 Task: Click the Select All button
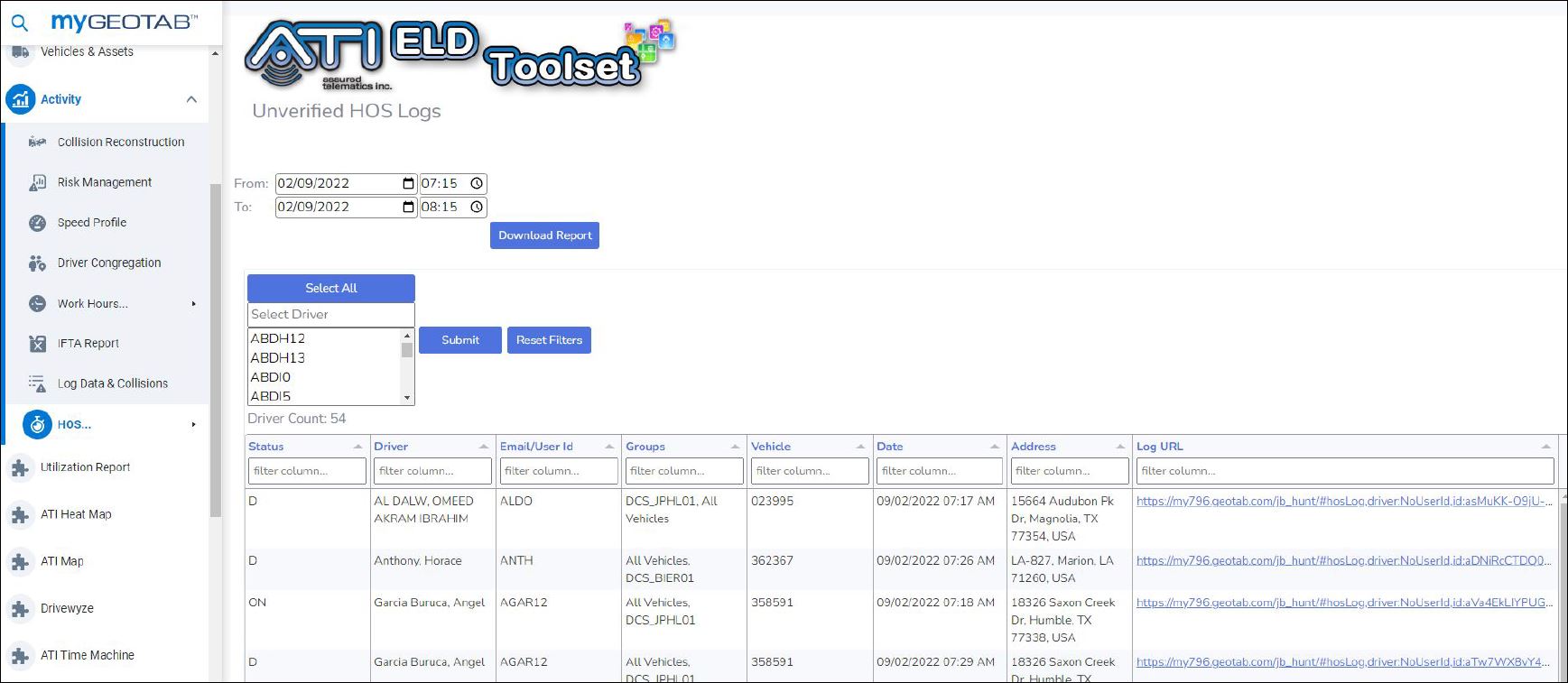coord(331,288)
